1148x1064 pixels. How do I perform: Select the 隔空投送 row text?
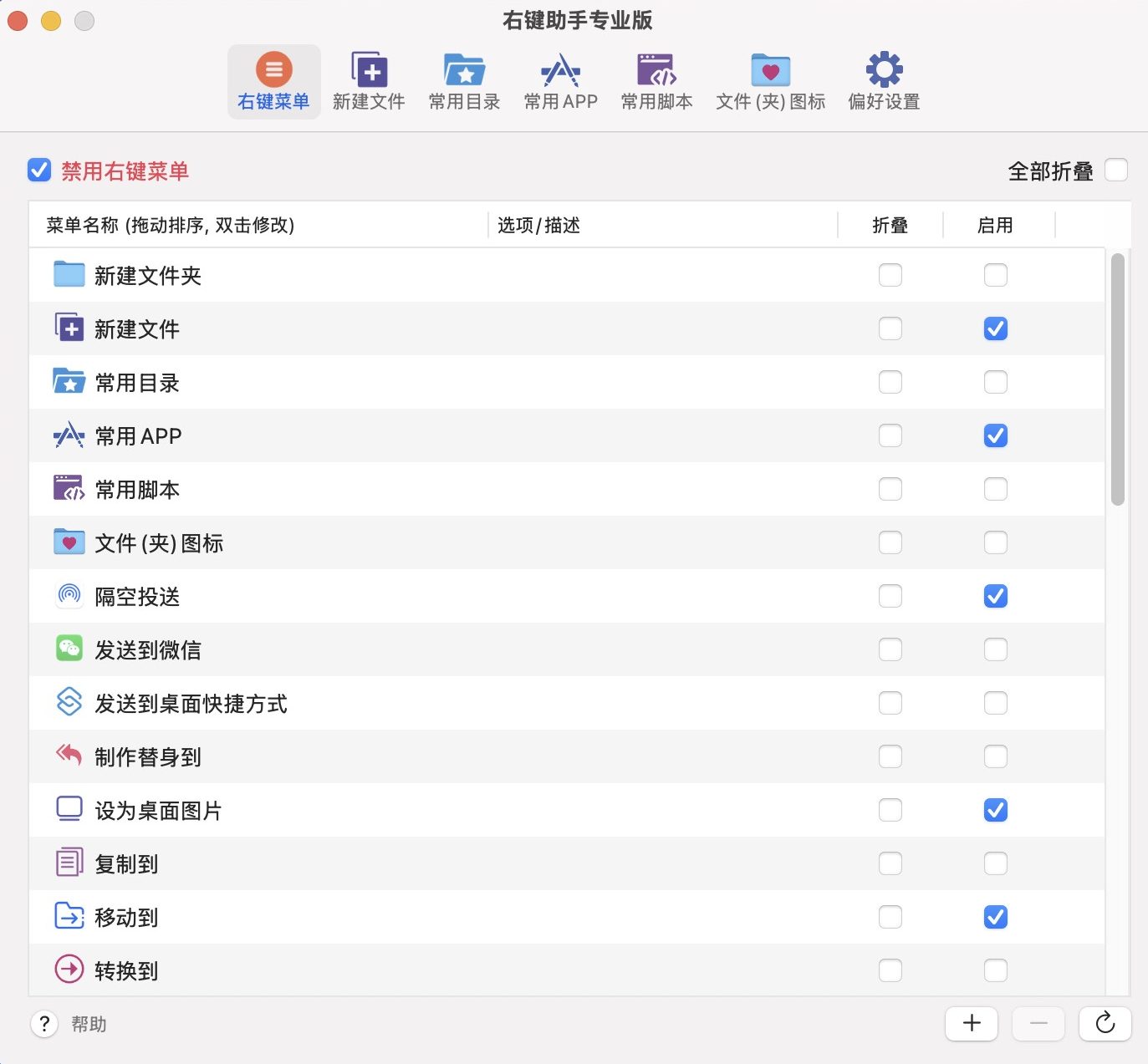(137, 597)
